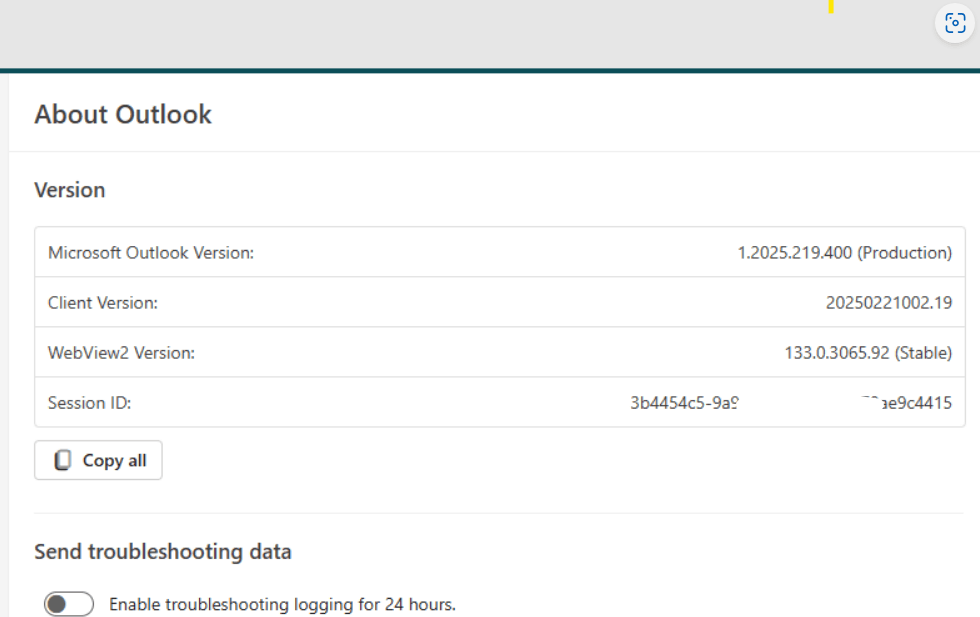Select the Microsoft Outlook Version row

point(498,252)
